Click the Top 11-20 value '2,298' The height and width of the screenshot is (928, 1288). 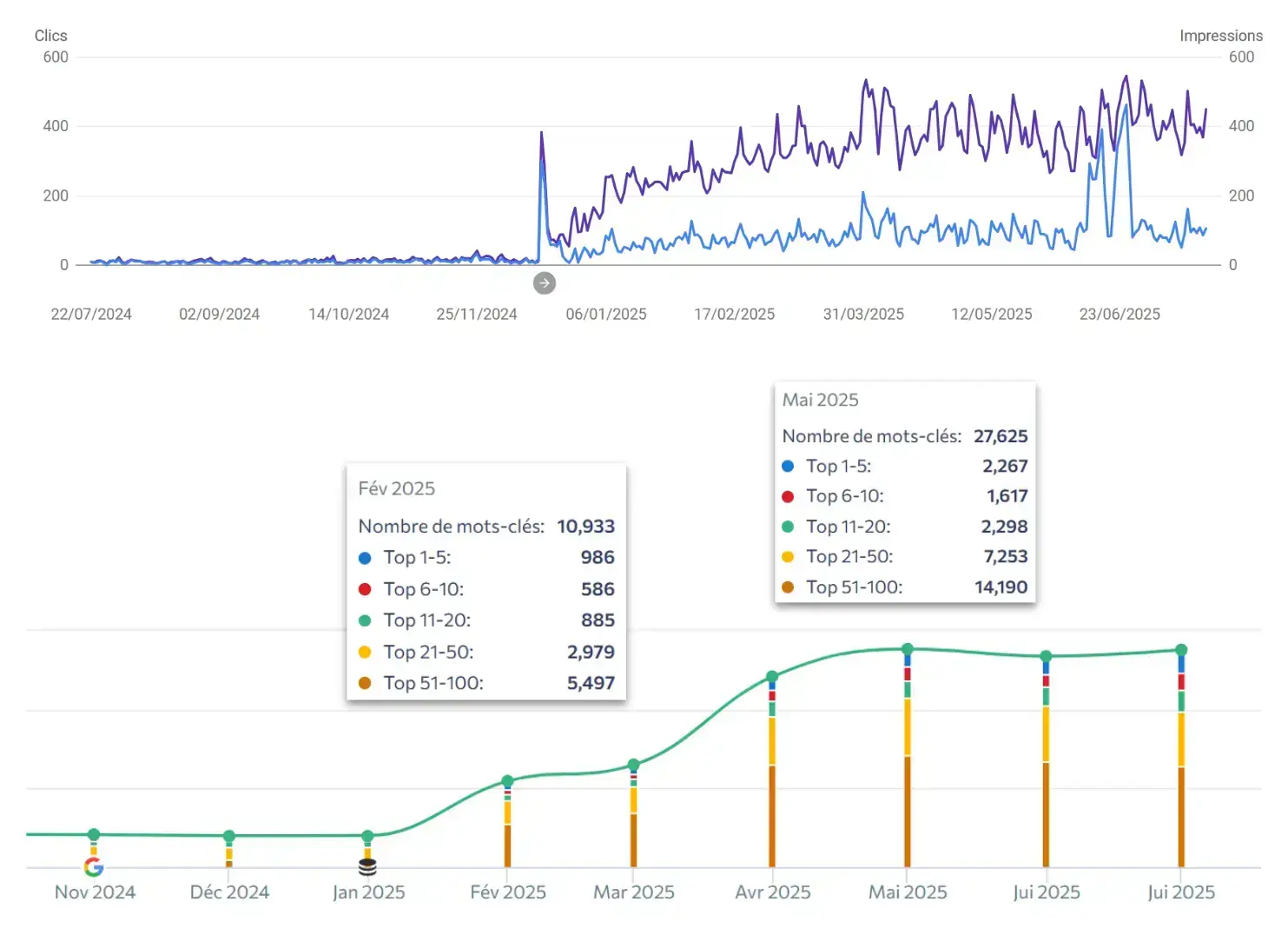tap(1005, 527)
